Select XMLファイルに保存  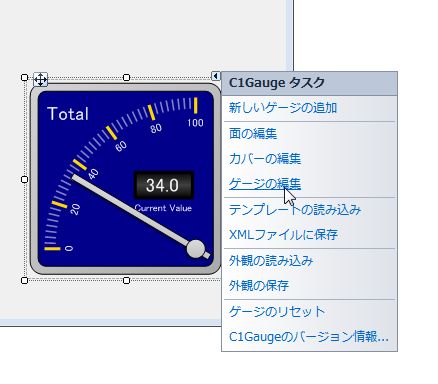[283, 235]
